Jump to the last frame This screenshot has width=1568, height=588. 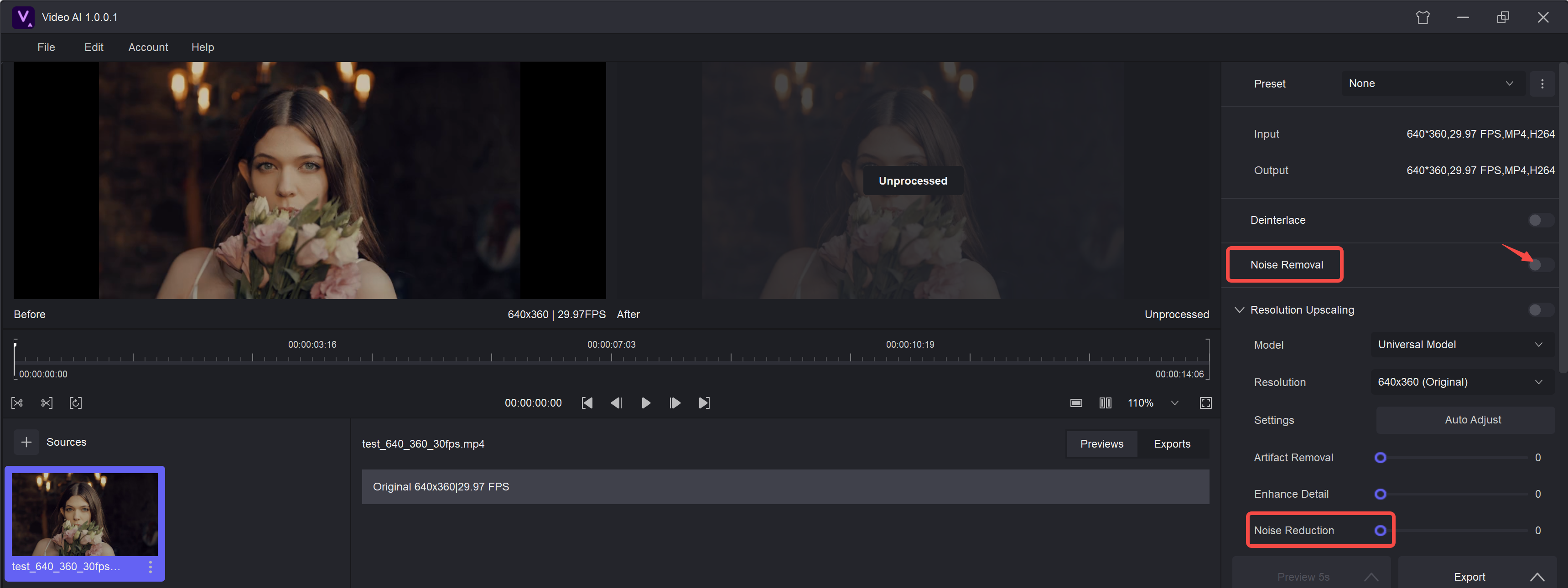[x=704, y=403]
